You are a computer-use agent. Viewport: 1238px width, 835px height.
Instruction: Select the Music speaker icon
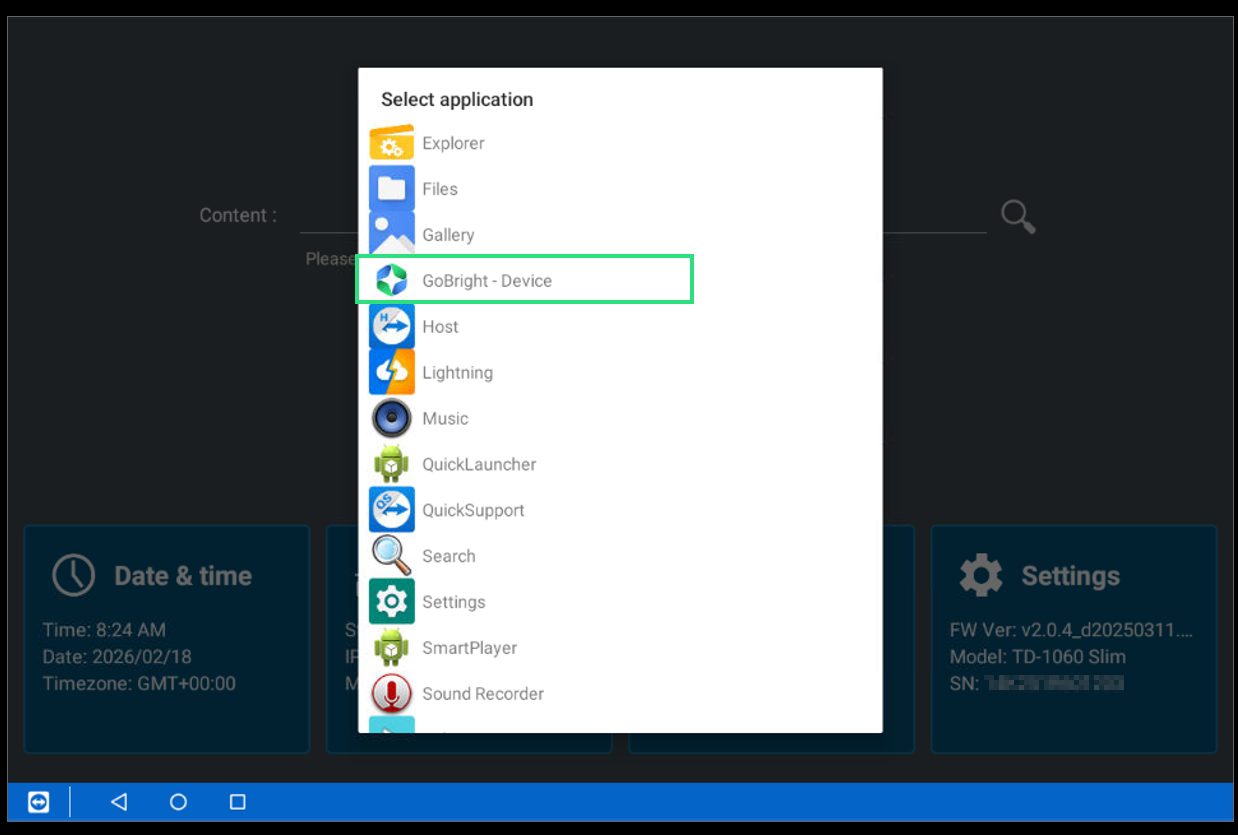pos(391,419)
